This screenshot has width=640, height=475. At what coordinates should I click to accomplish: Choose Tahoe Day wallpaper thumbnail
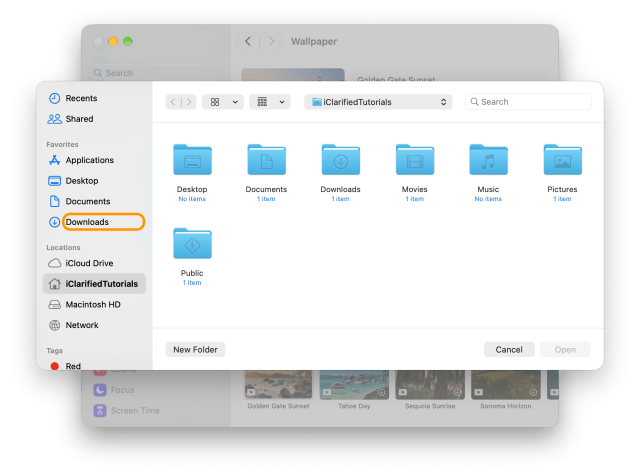(x=354, y=384)
